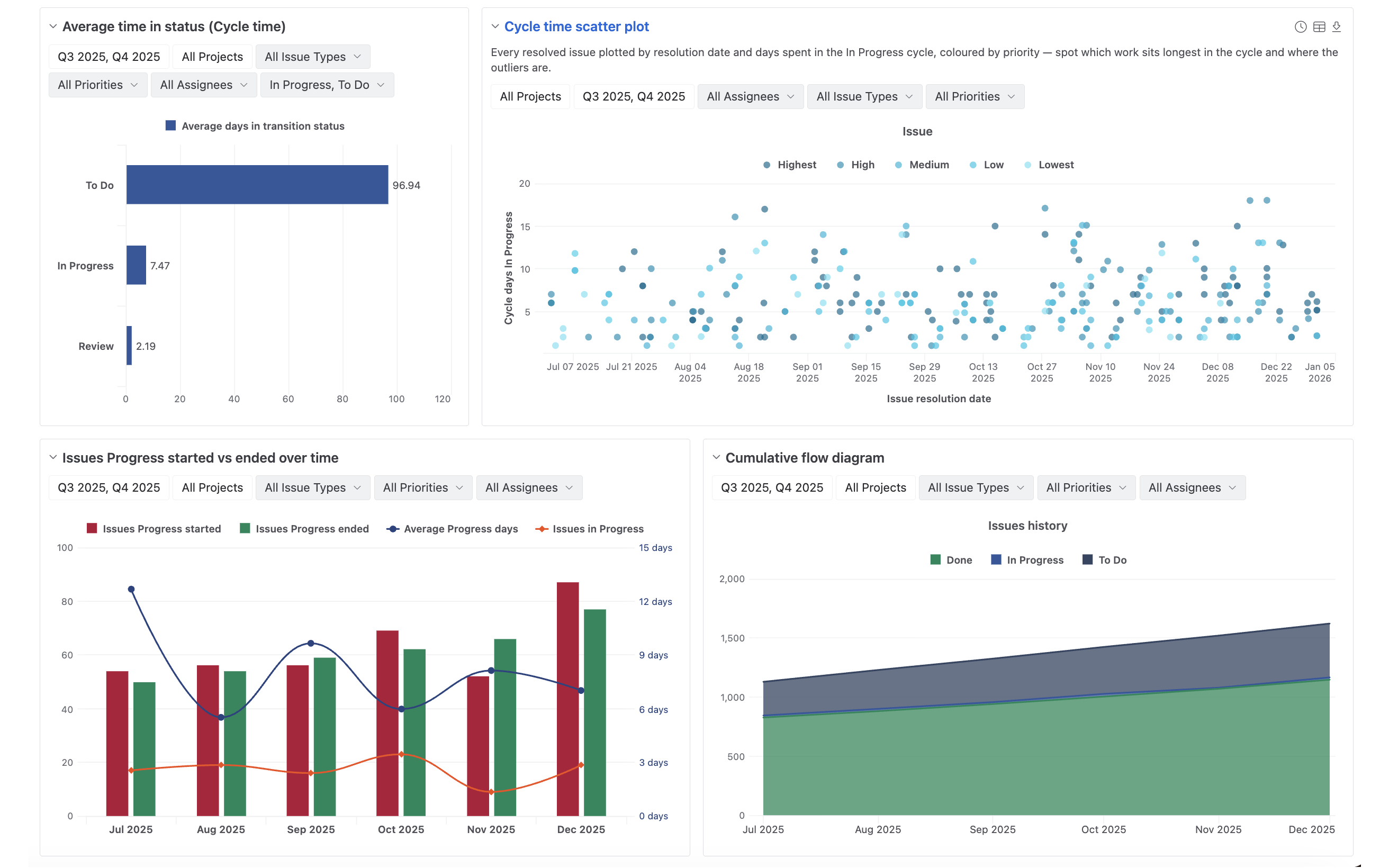Collapse the Average time in status panel

[53, 26]
